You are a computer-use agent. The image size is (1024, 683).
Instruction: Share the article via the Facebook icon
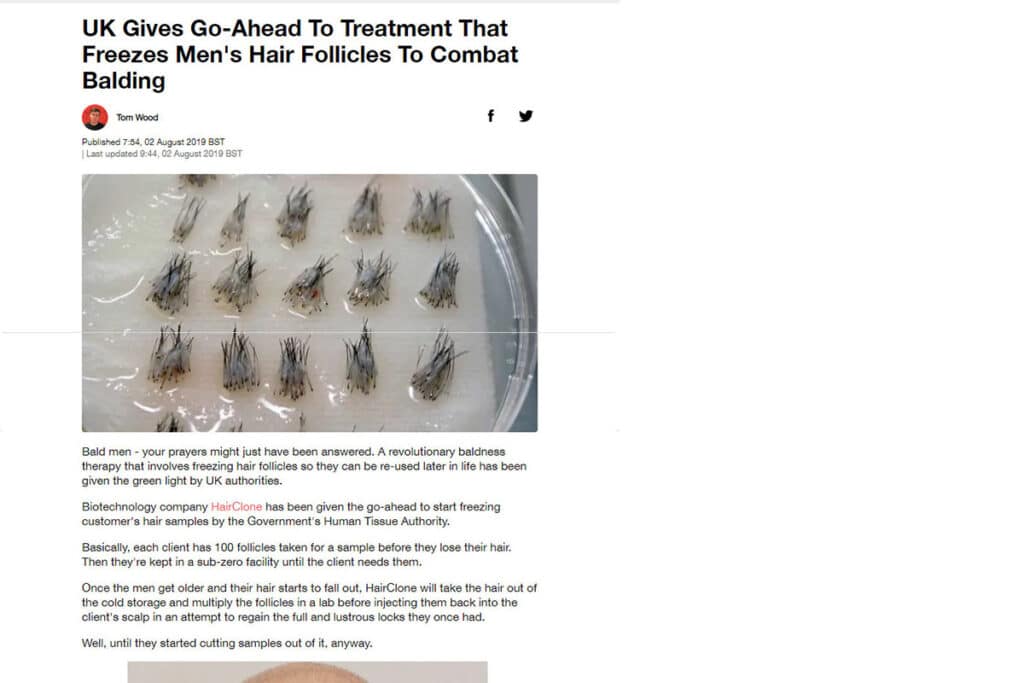(490, 116)
